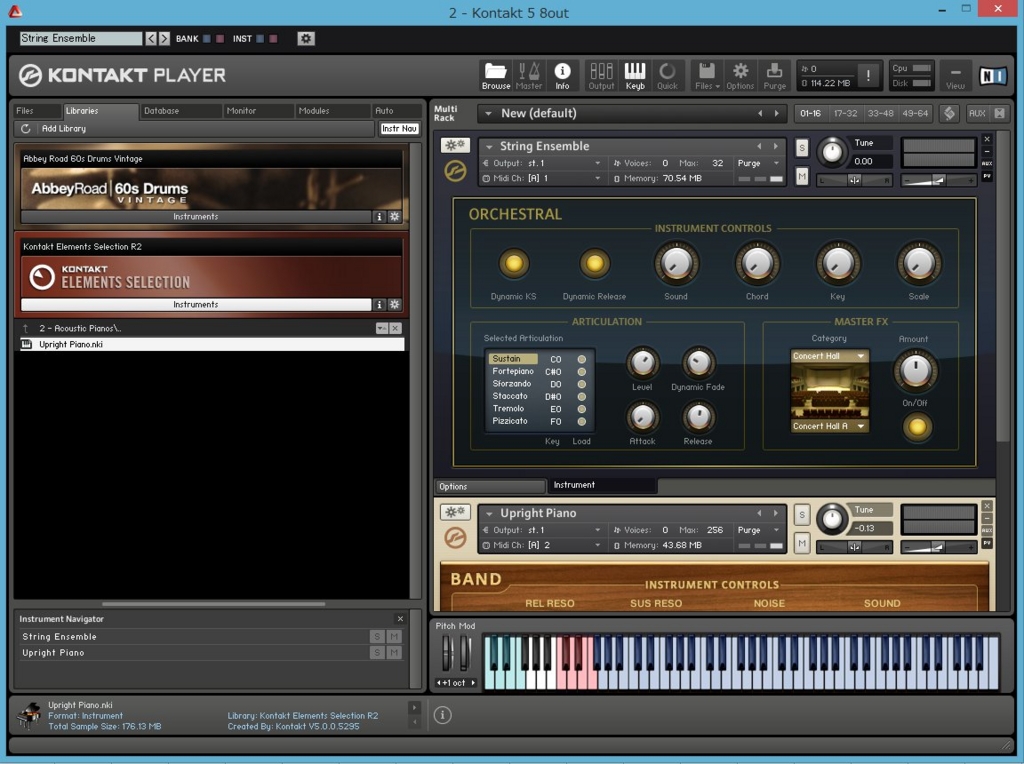The height and width of the screenshot is (764, 1024).
Task: Click the Purge toolbar icon
Action: click(x=775, y=76)
